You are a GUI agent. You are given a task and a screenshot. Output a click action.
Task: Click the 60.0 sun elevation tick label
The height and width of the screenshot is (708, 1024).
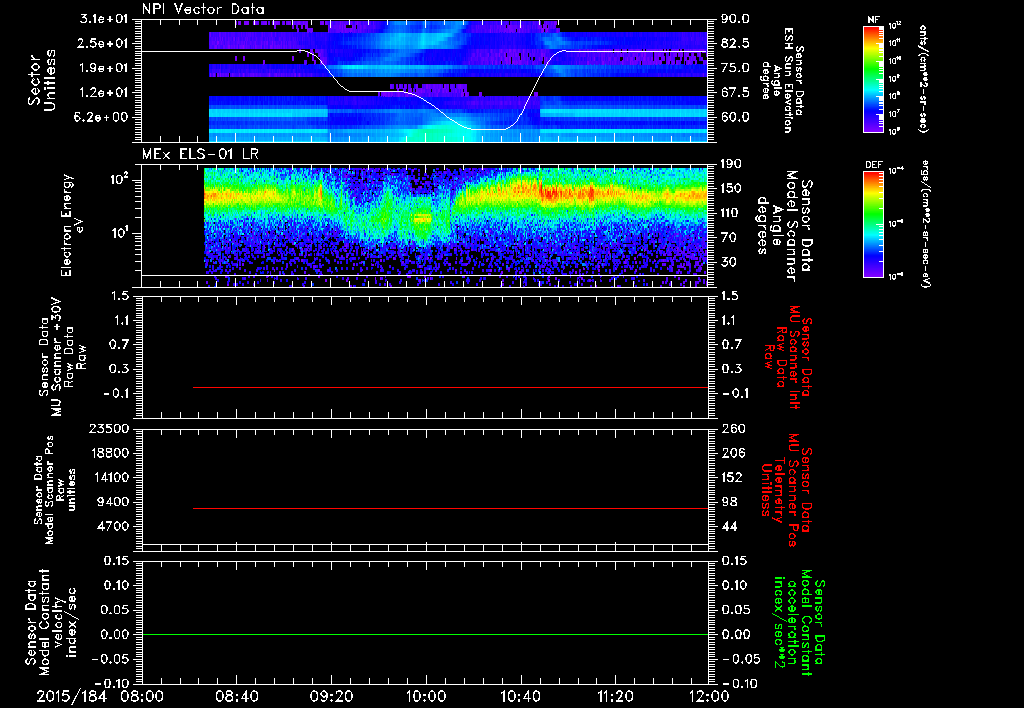[x=735, y=117]
